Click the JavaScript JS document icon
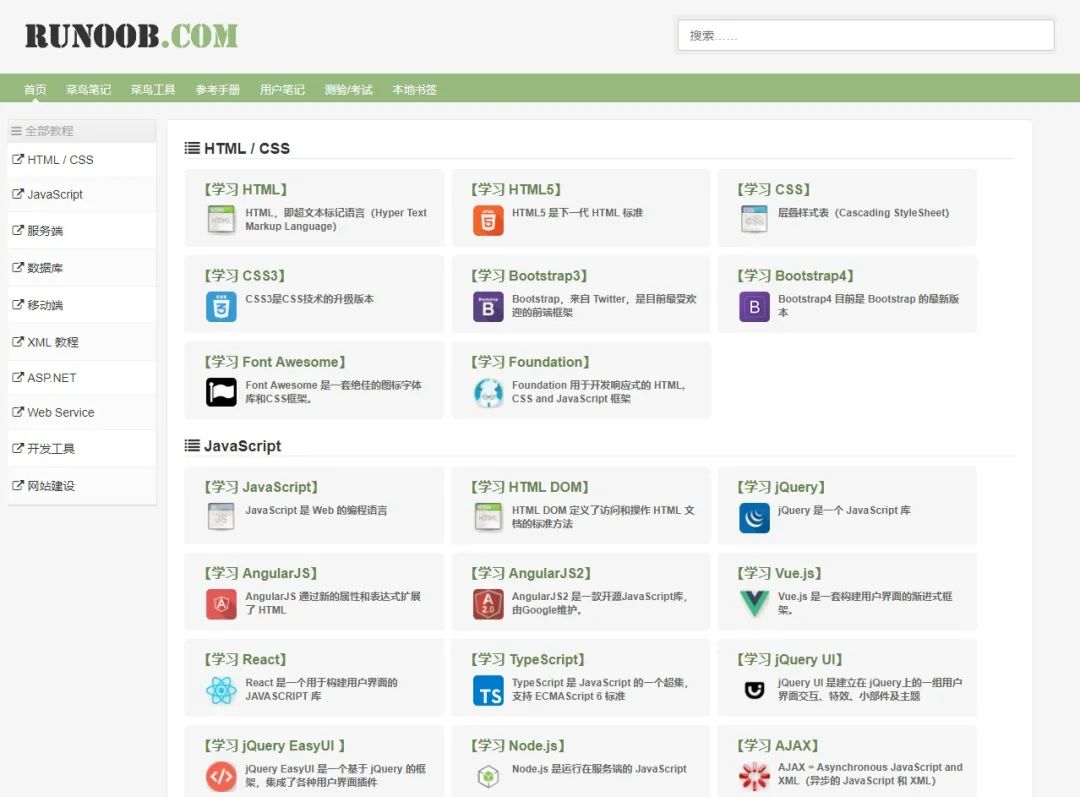The width and height of the screenshot is (1080, 797). point(221,517)
